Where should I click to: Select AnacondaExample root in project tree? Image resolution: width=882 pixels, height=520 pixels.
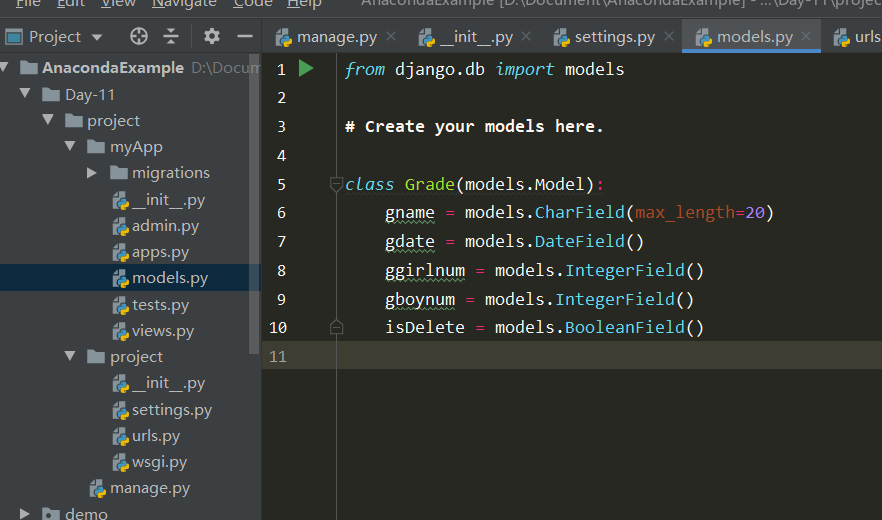point(112,68)
